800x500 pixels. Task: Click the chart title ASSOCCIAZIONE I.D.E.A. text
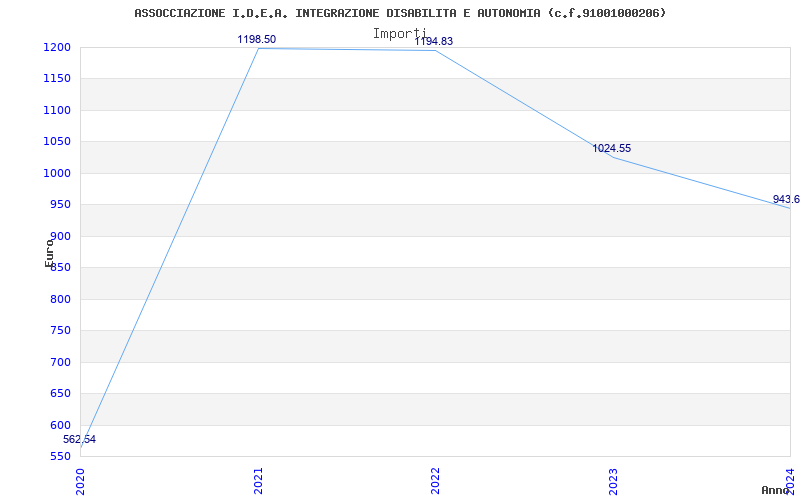(400, 13)
